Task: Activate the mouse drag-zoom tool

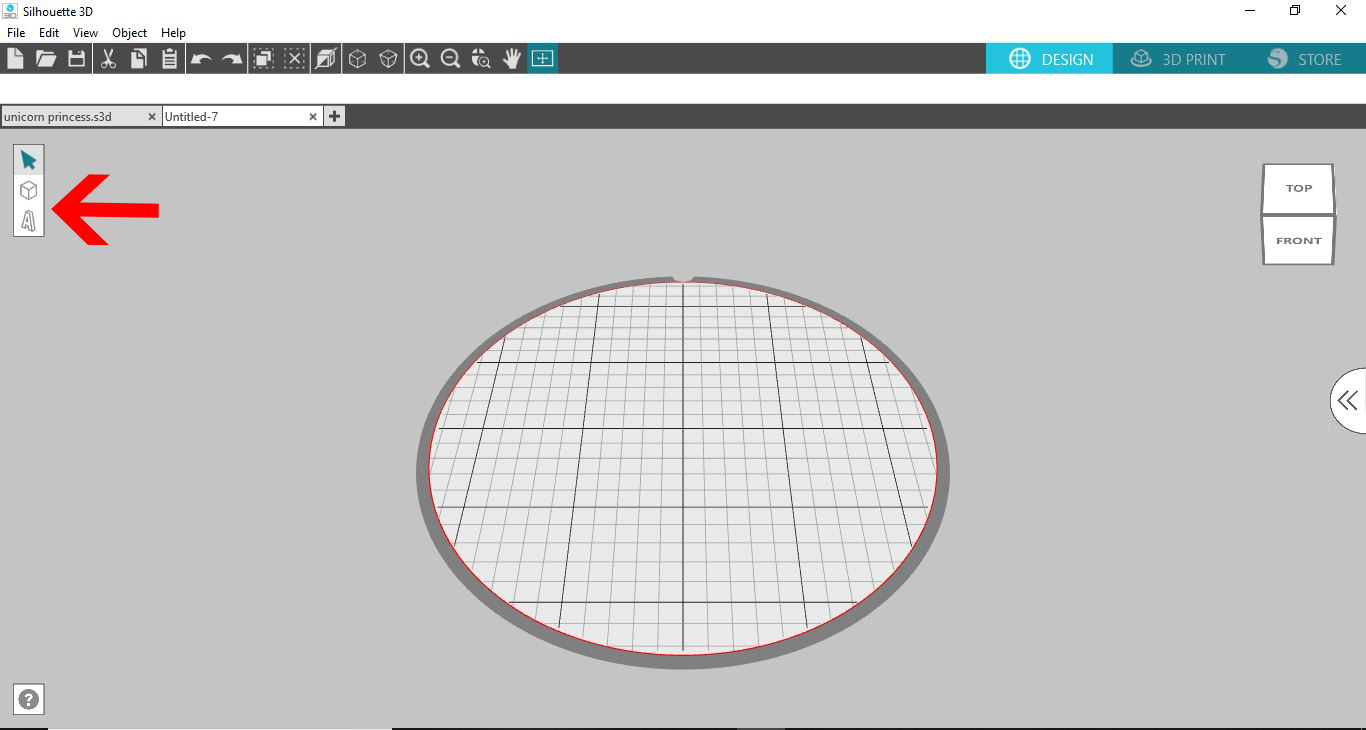Action: [x=481, y=59]
